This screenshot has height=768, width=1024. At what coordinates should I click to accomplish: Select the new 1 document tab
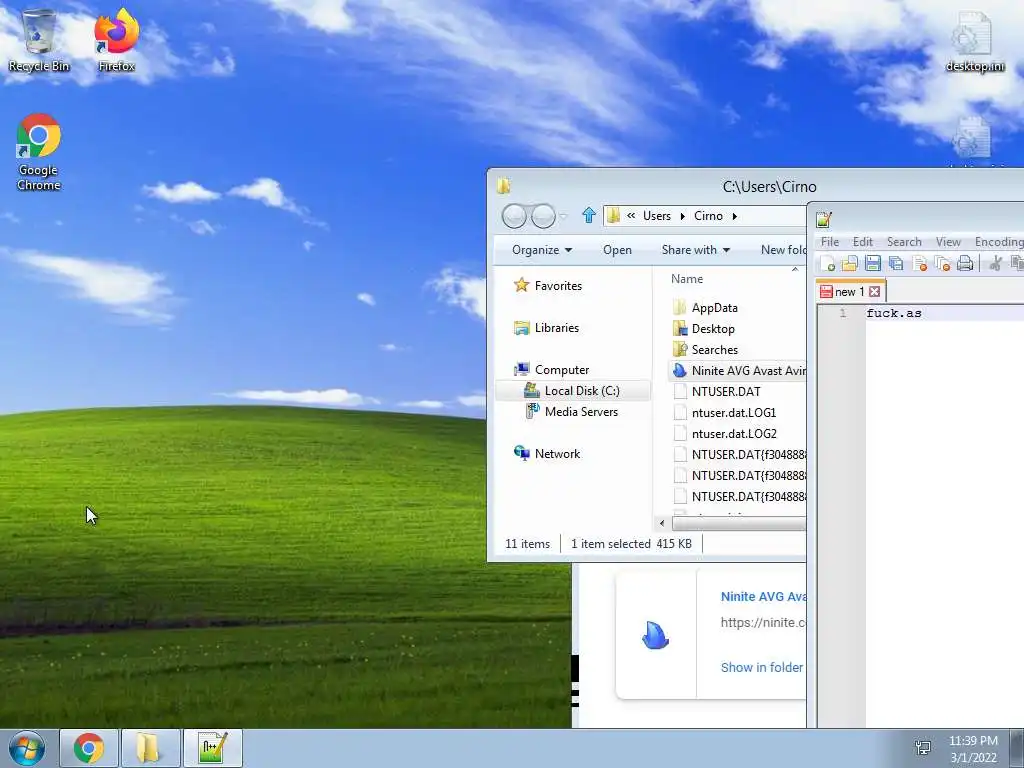coord(850,291)
